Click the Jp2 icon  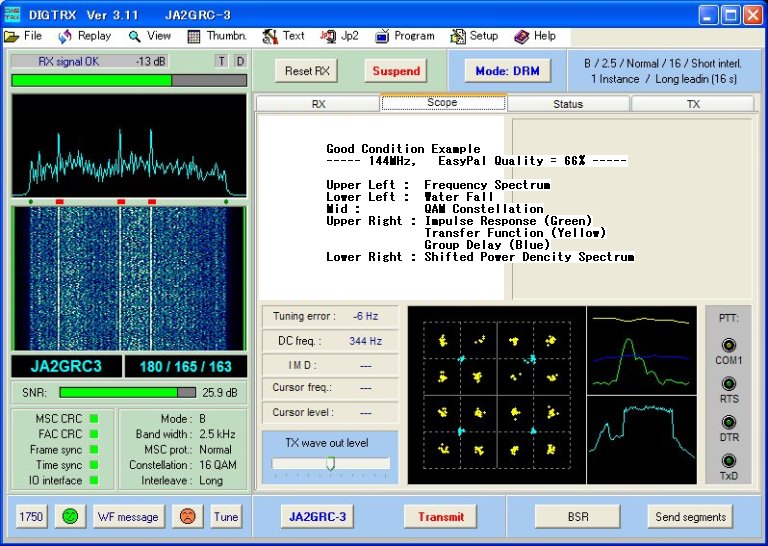[x=328, y=37]
